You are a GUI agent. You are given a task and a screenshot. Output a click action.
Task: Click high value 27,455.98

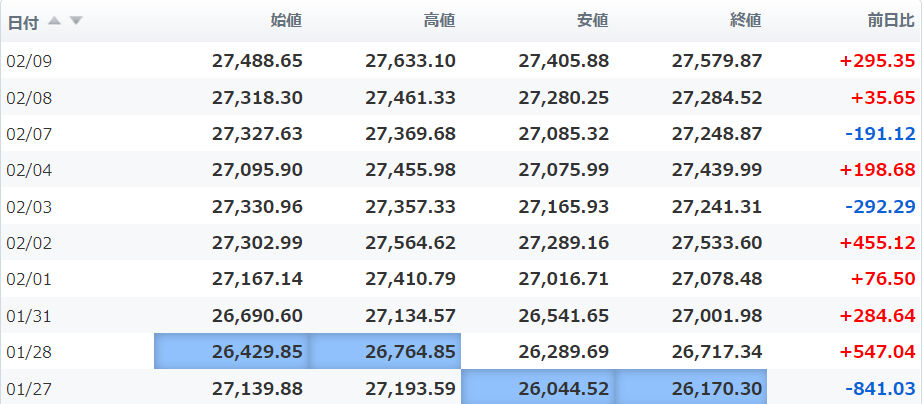410,170
